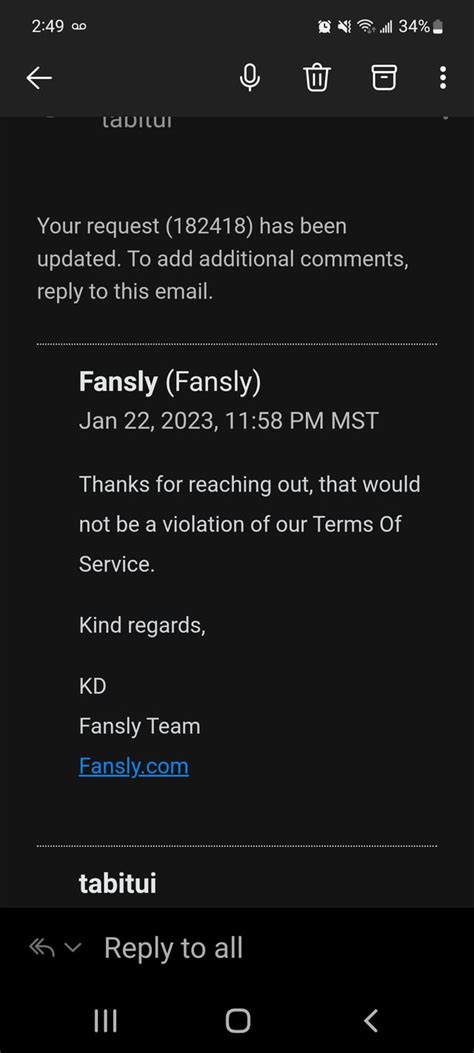
Task: Tap the battery percentage indicator
Action: 414,26
